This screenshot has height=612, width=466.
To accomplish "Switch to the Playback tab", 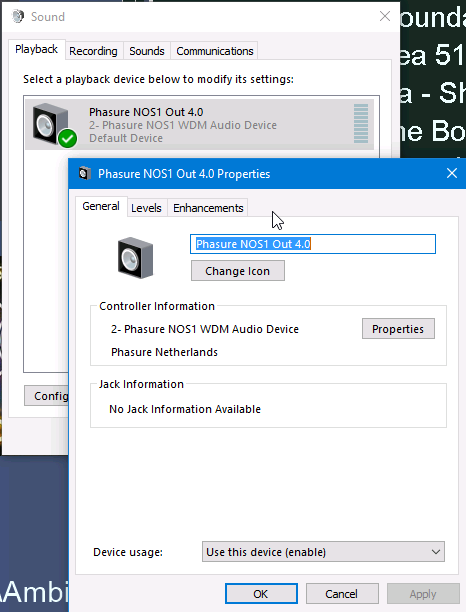I will pos(36,49).
